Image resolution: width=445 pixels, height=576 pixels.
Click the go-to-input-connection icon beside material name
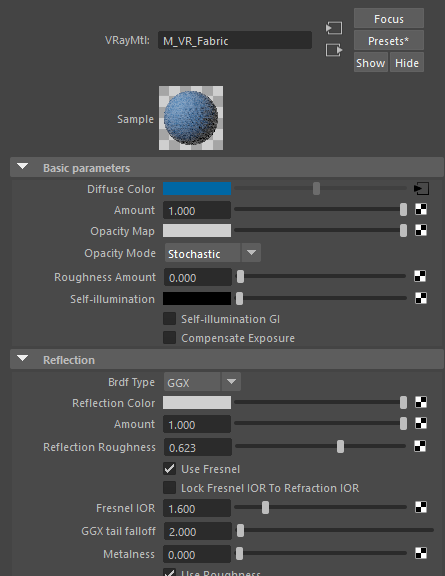pos(334,28)
